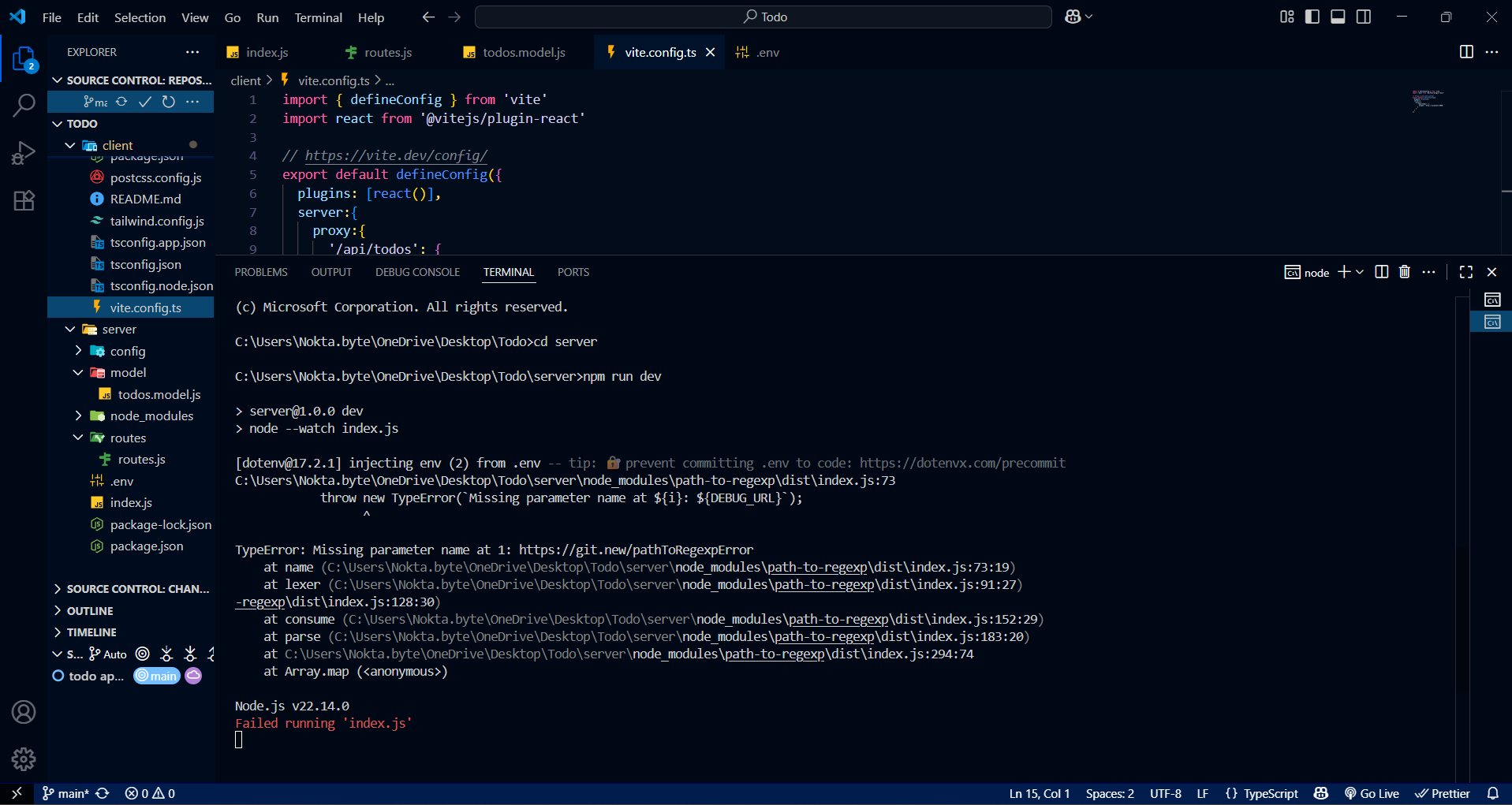
Task: Select the second terminal instance in list
Action: click(1492, 322)
